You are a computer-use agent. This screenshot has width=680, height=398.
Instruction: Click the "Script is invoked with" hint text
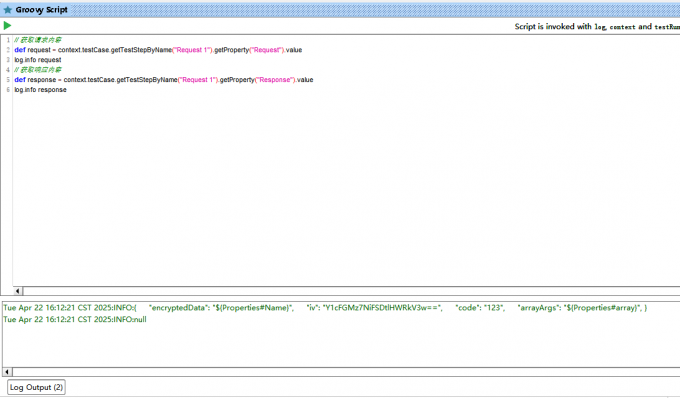coord(597,26)
